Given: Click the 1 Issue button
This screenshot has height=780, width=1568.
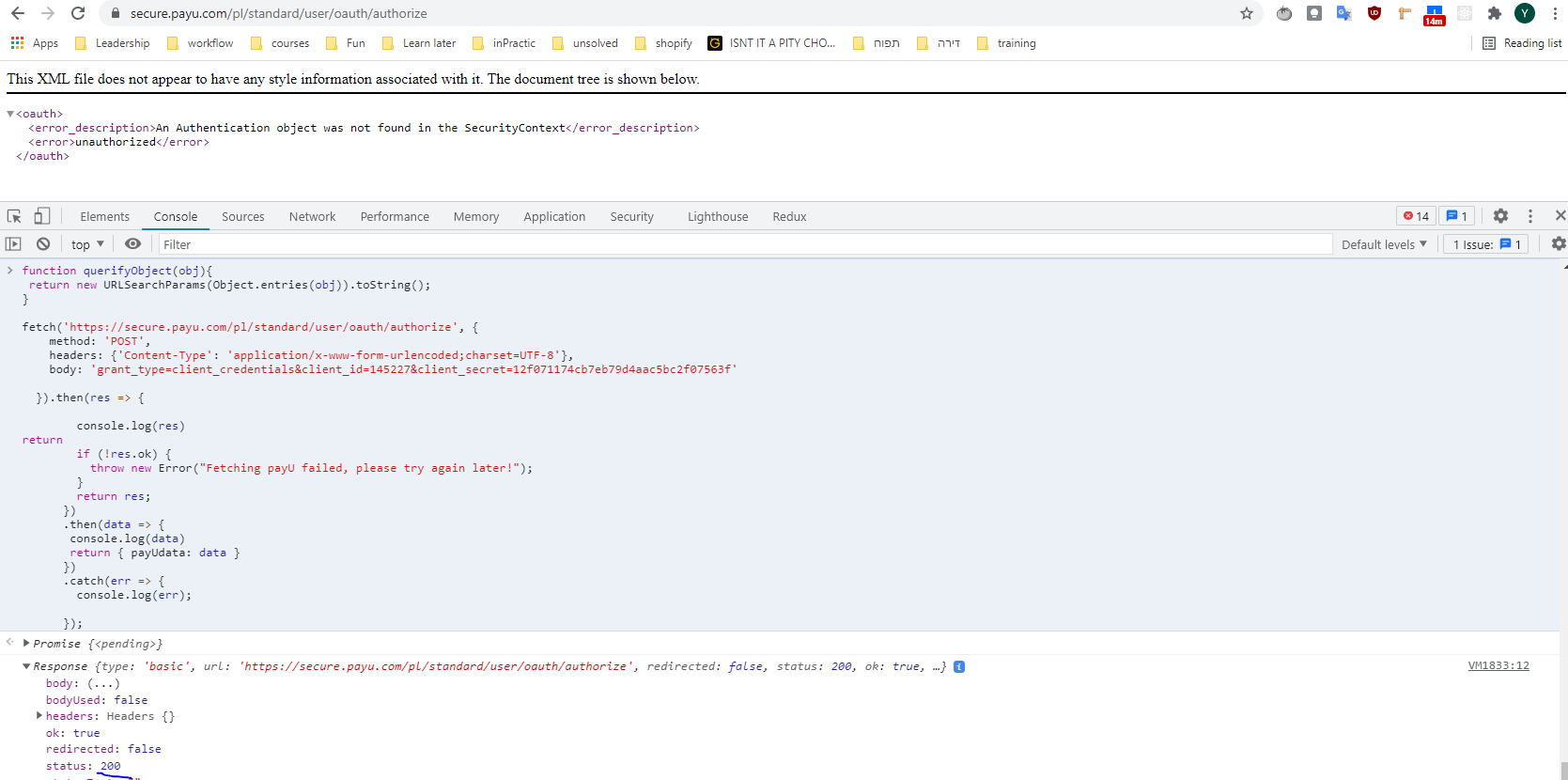Looking at the screenshot, I should click(x=1486, y=244).
